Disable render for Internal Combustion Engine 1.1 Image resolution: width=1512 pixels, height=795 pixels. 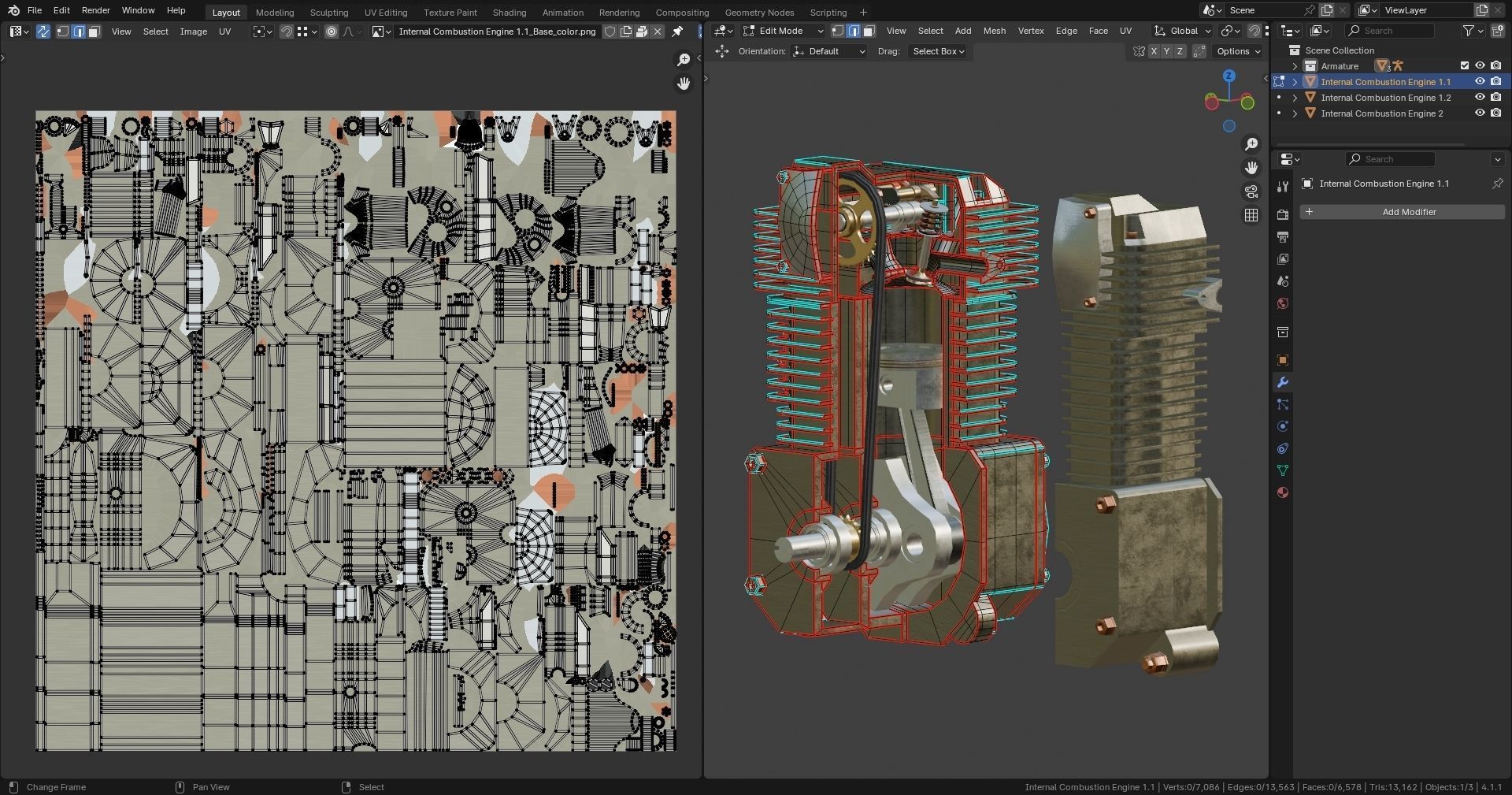click(x=1496, y=82)
